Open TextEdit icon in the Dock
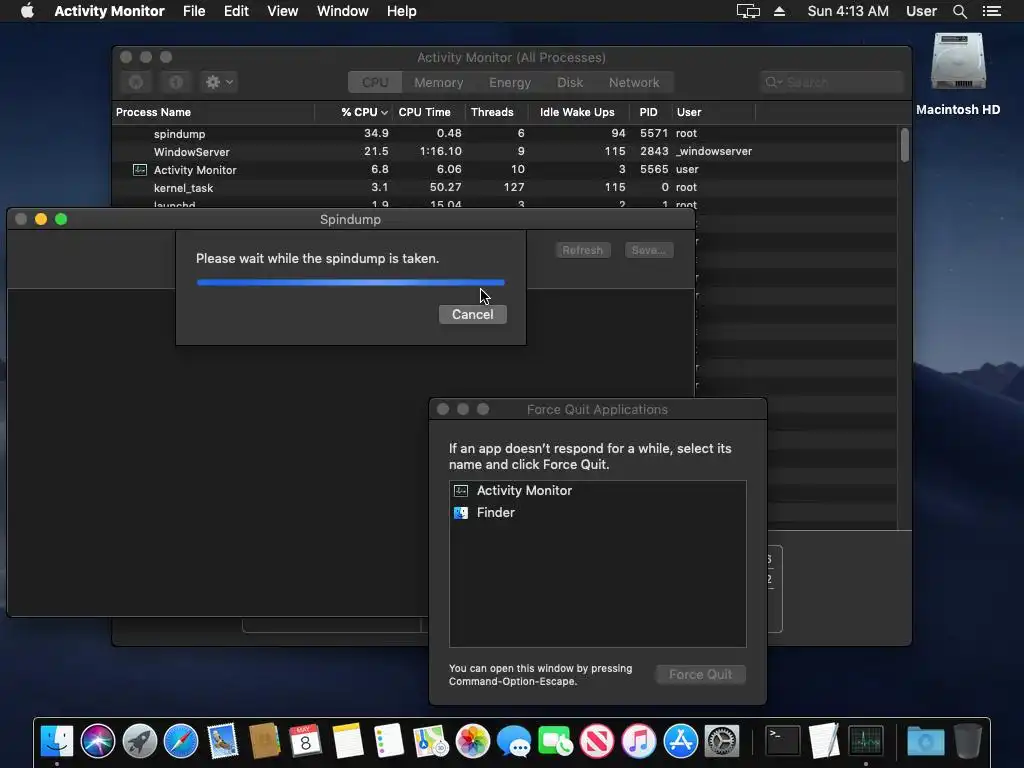Image resolution: width=1024 pixels, height=768 pixels. click(824, 741)
